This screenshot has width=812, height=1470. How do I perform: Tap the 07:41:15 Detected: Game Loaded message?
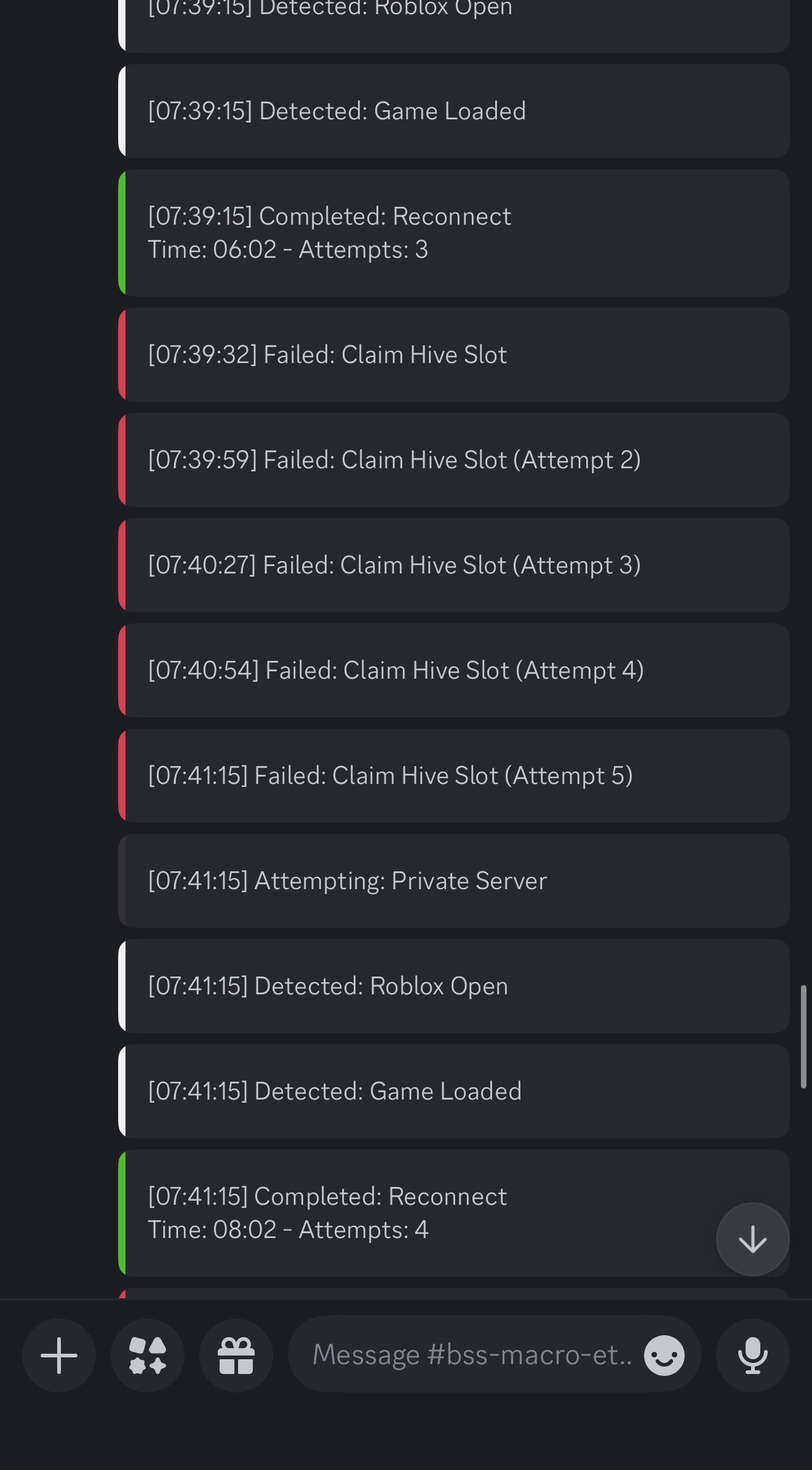click(x=454, y=1092)
